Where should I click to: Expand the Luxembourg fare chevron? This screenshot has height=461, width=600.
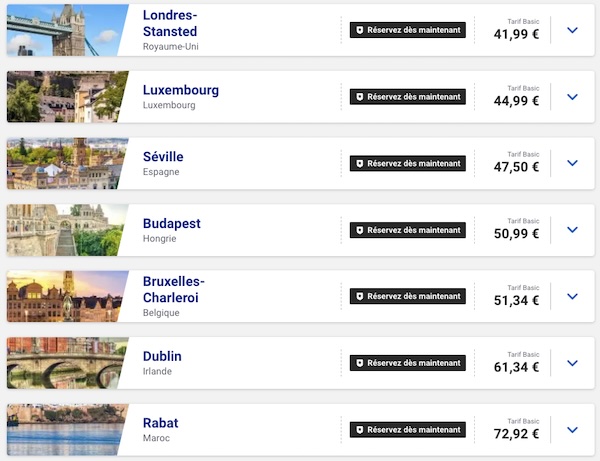pos(572,97)
